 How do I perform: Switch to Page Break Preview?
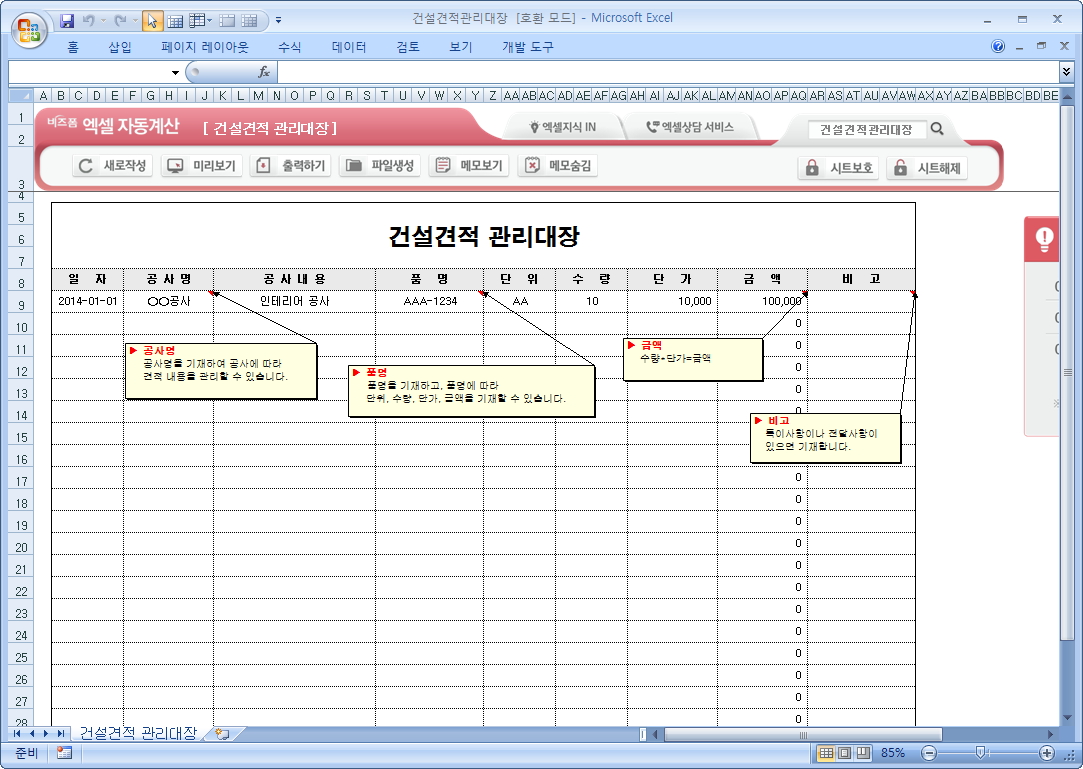coord(863,753)
